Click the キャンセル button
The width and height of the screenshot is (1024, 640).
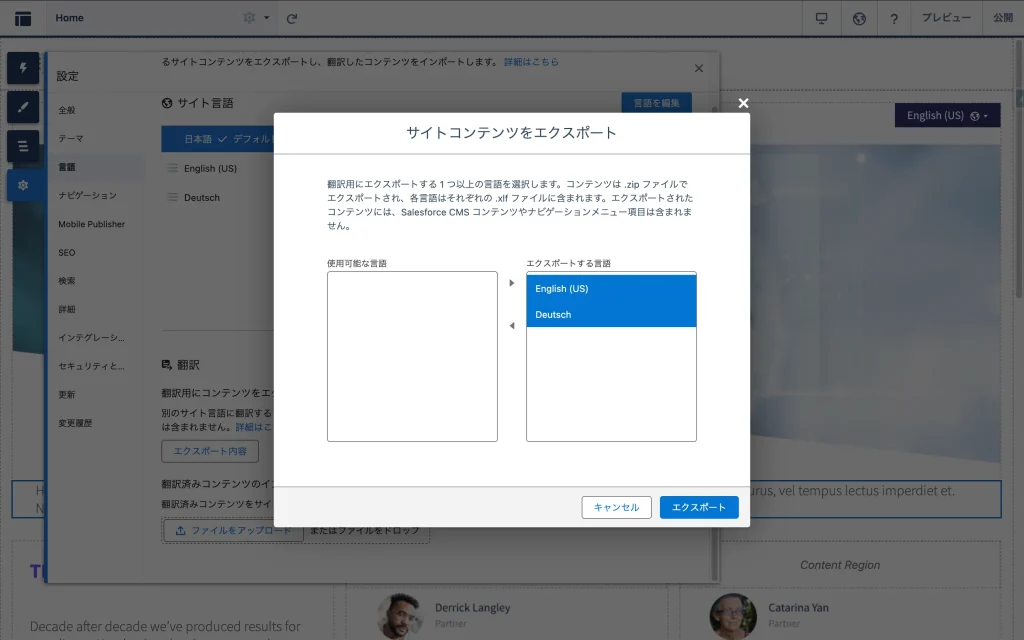coord(616,507)
